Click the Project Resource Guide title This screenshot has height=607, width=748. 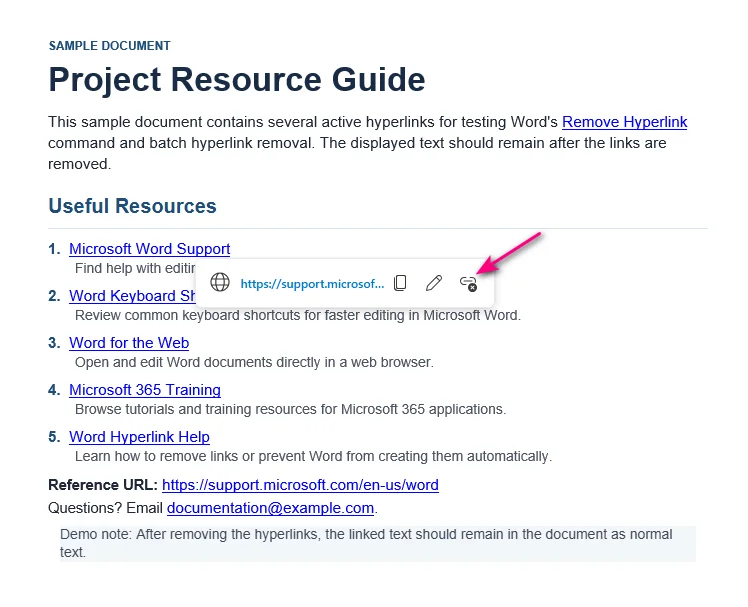pos(237,79)
